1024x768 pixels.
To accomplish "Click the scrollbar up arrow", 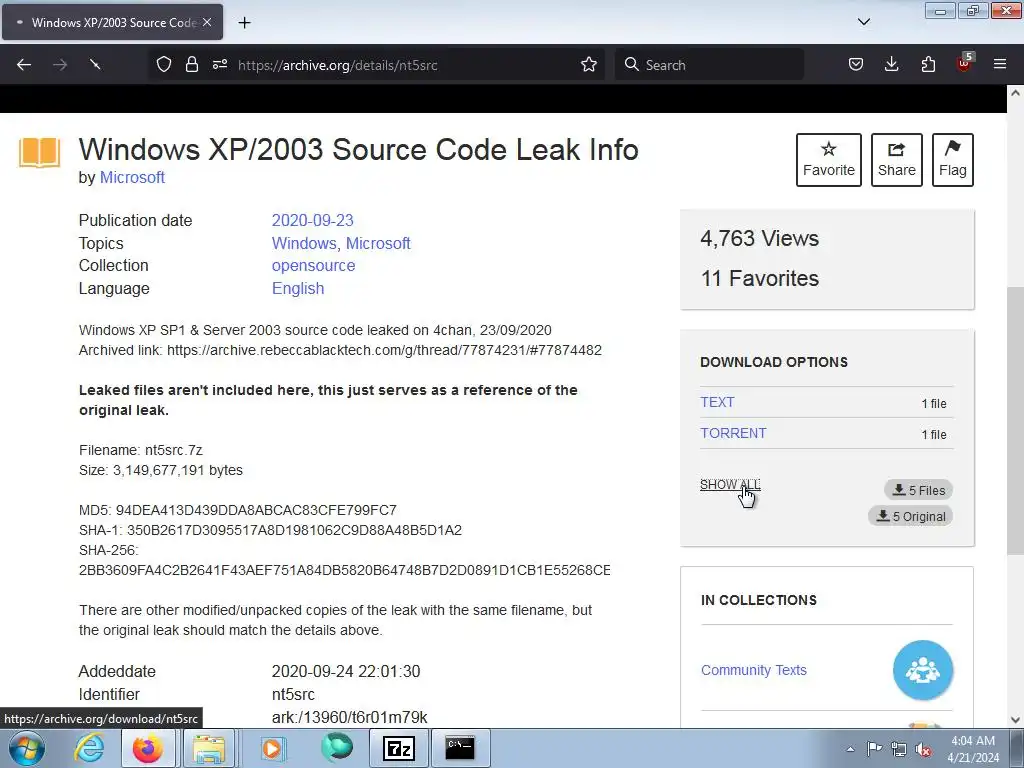I will 1015,93.
